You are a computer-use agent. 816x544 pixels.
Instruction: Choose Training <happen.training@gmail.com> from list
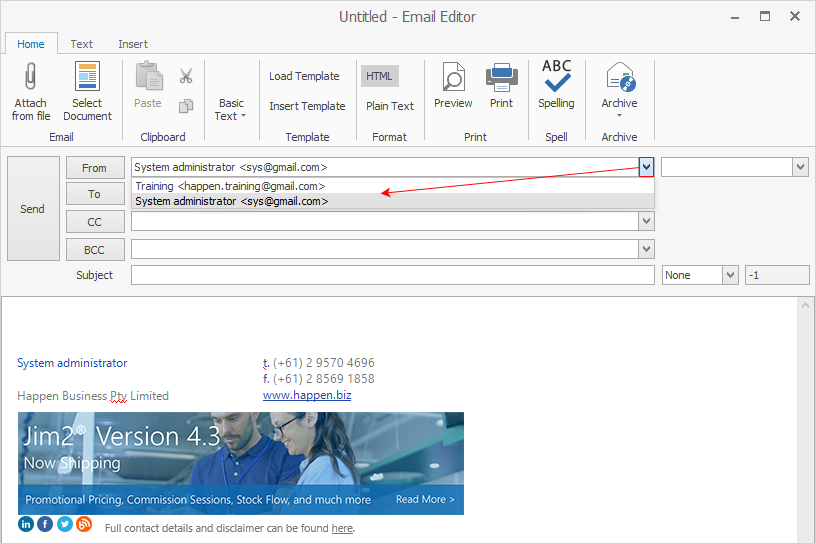point(393,186)
